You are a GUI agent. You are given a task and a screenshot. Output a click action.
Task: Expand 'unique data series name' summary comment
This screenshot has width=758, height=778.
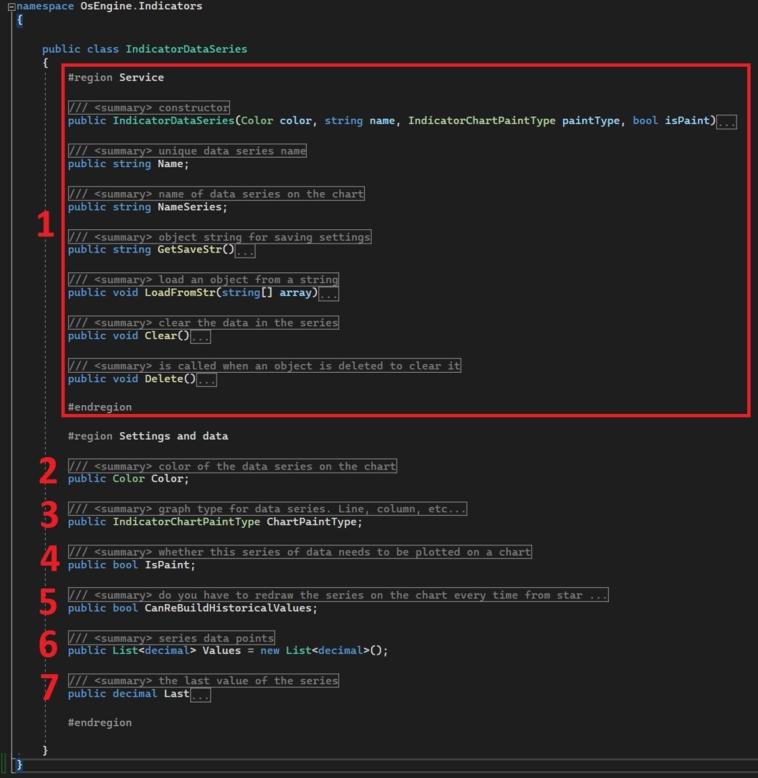187,151
